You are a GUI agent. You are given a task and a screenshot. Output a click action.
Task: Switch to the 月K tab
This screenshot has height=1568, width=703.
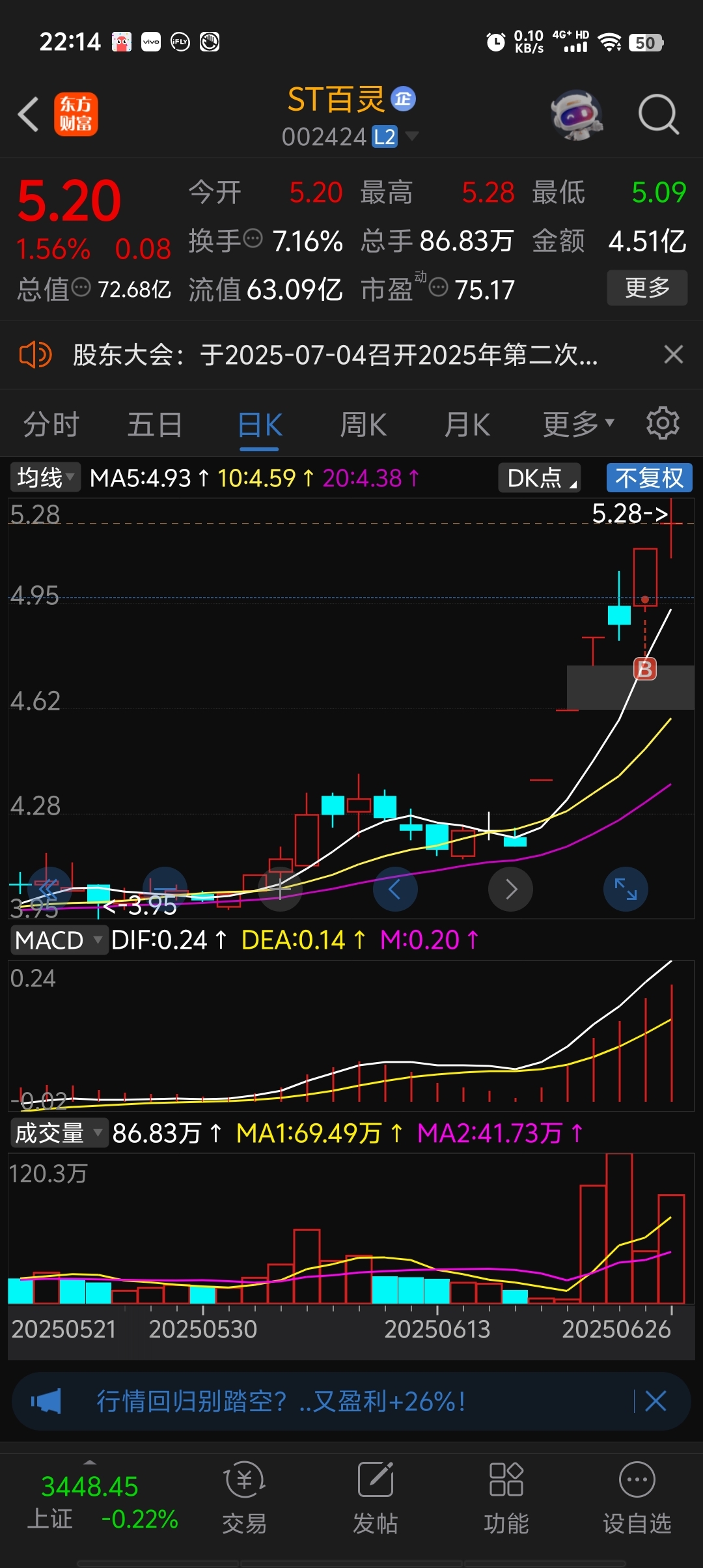pos(467,425)
